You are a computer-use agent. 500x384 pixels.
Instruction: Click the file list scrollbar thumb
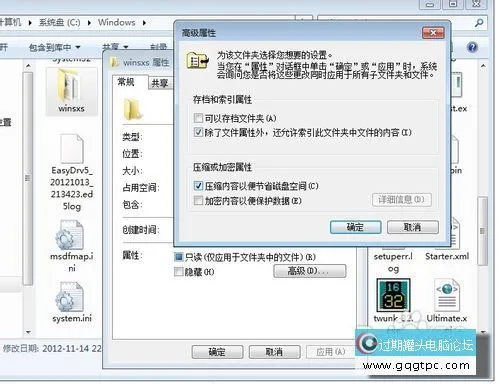[482, 231]
